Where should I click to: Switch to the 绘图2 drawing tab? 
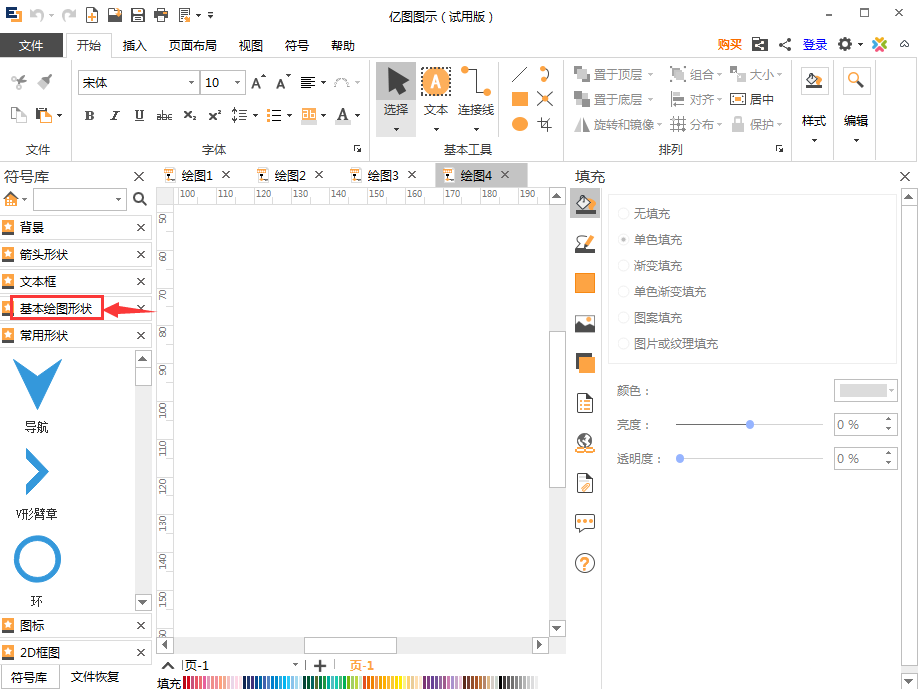[290, 174]
